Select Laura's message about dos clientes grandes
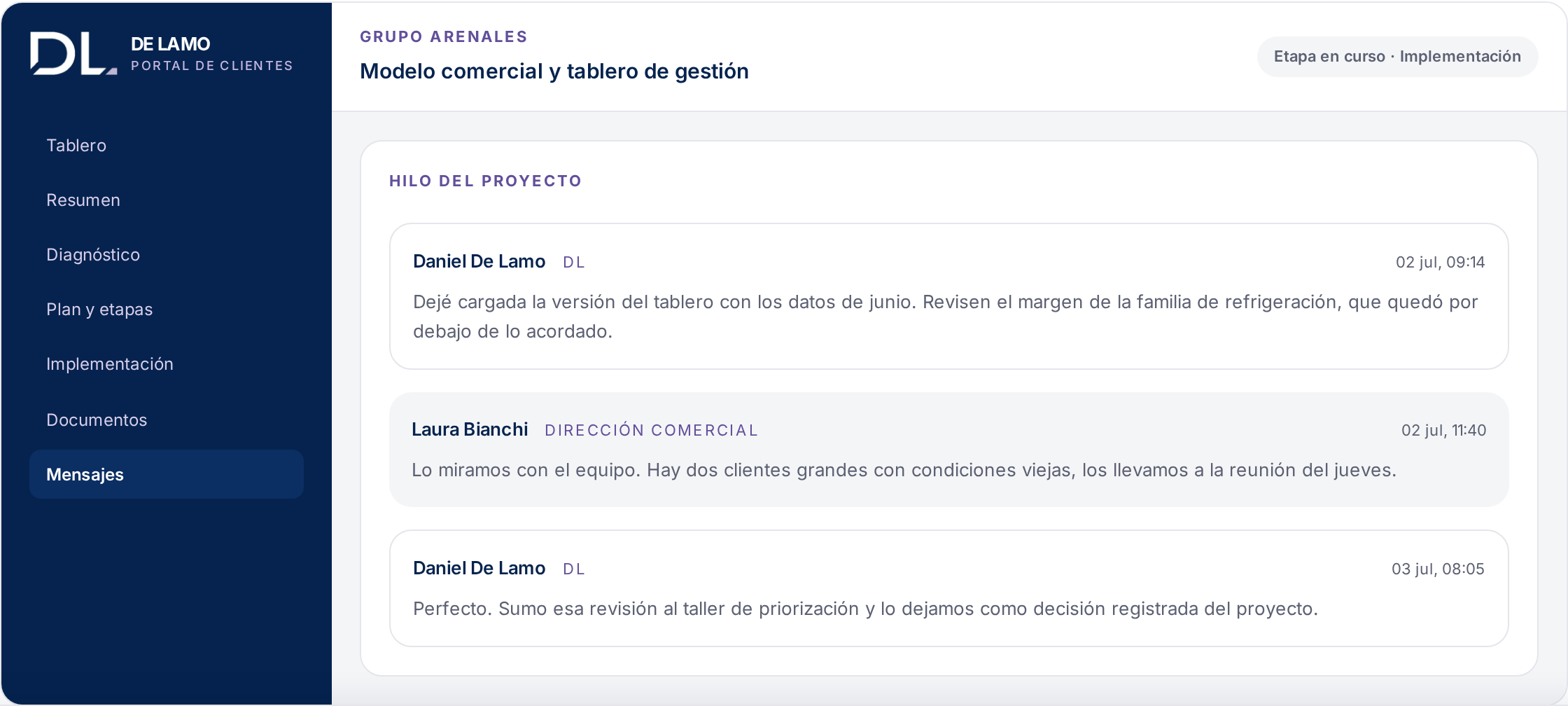Image resolution: width=1568 pixels, height=706 pixels. click(948, 450)
